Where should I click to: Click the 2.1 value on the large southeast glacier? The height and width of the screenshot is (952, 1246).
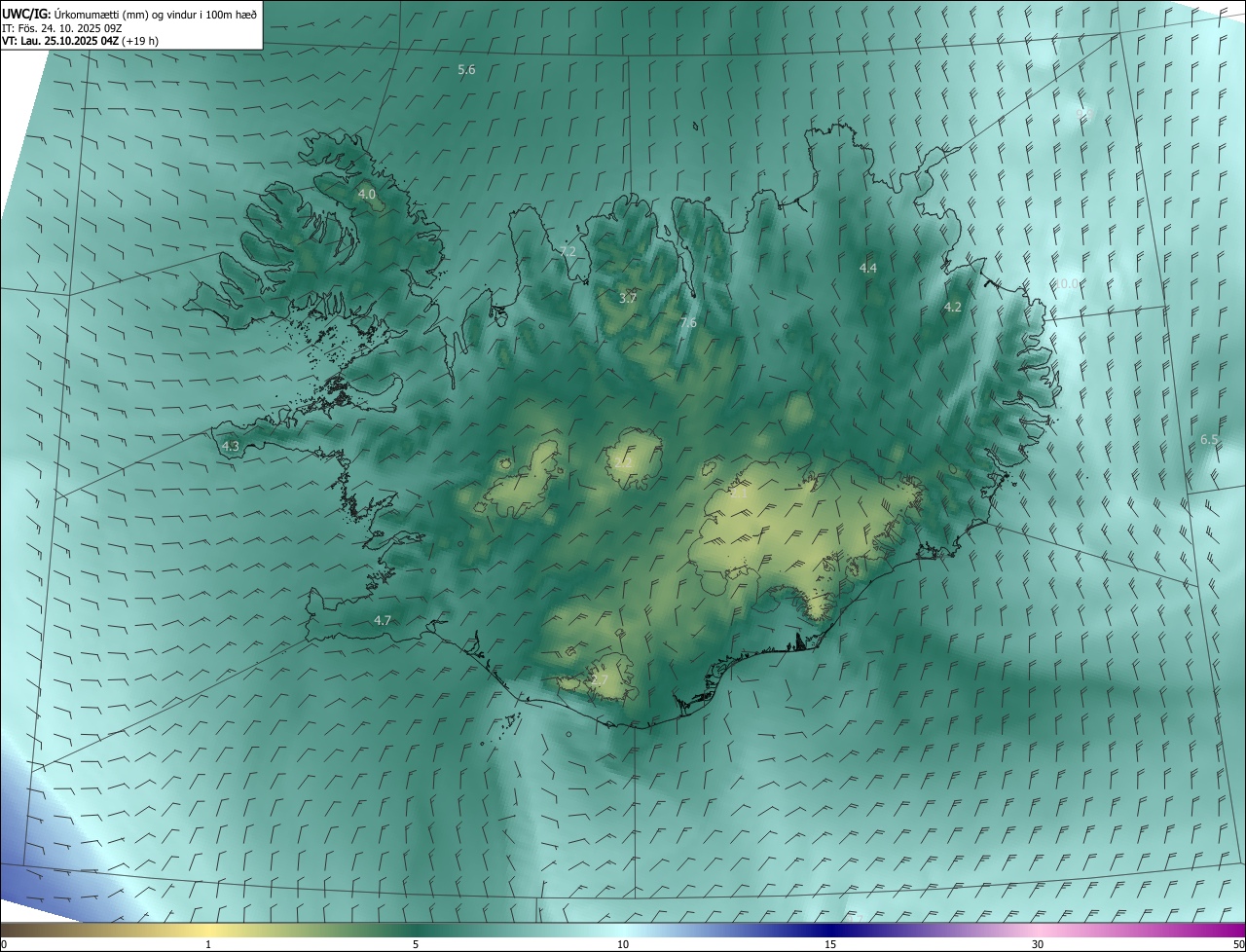[x=738, y=494]
